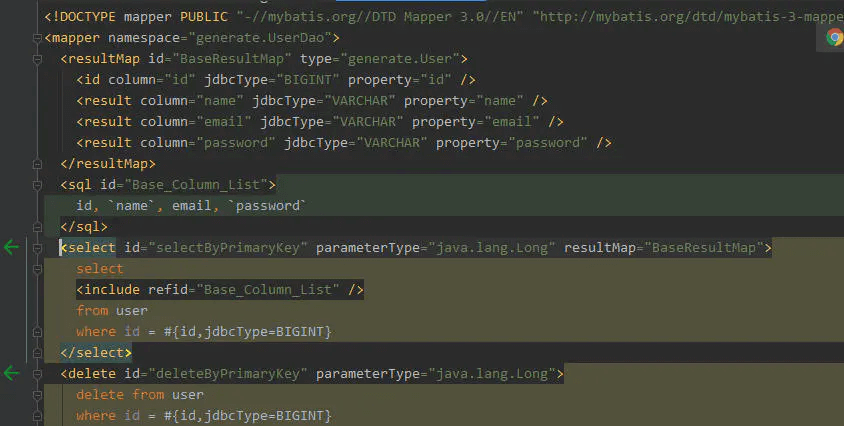844x426 pixels.
Task: Open in Chrome browser icon
Action: [x=834, y=37]
